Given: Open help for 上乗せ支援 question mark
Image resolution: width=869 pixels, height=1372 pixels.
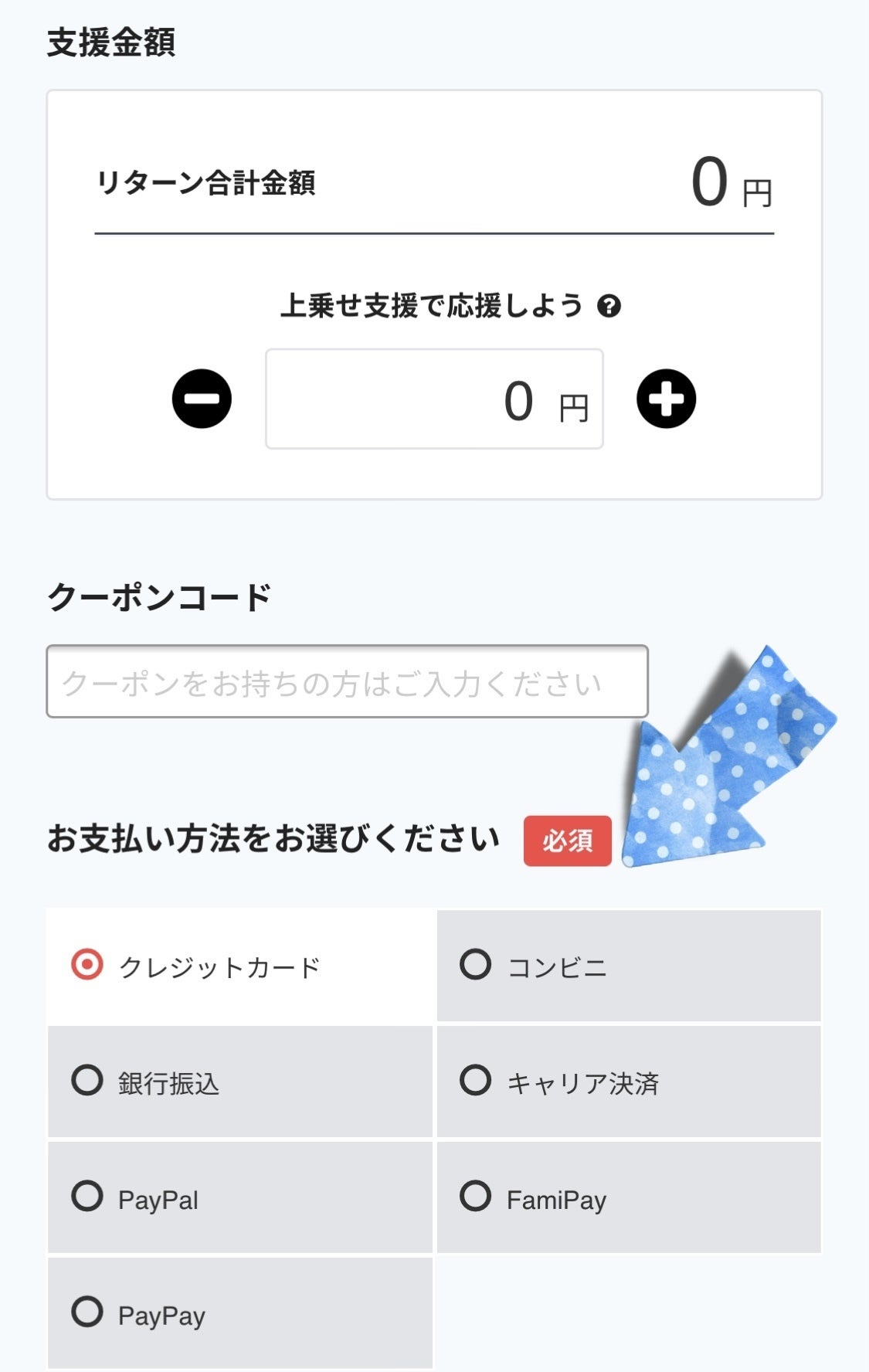Looking at the screenshot, I should pos(609,306).
